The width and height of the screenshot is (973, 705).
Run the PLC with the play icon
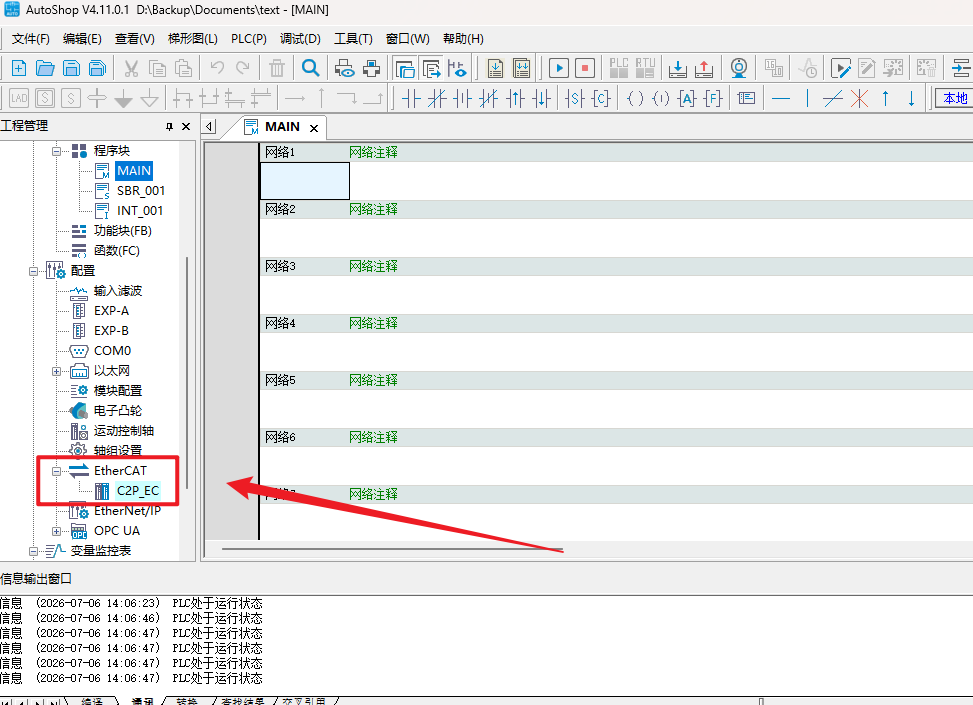tap(558, 68)
